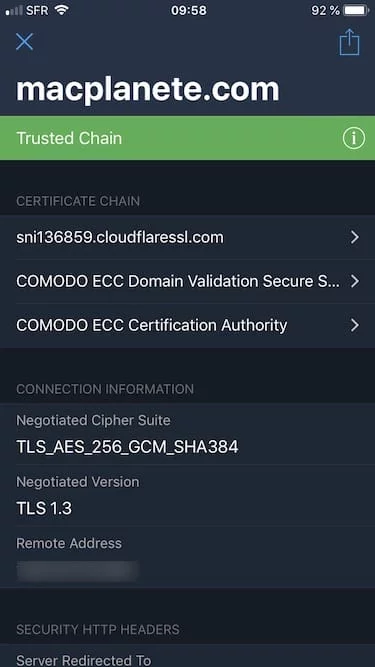Tap the macplanete.com title
The image size is (375, 667).
(148, 89)
